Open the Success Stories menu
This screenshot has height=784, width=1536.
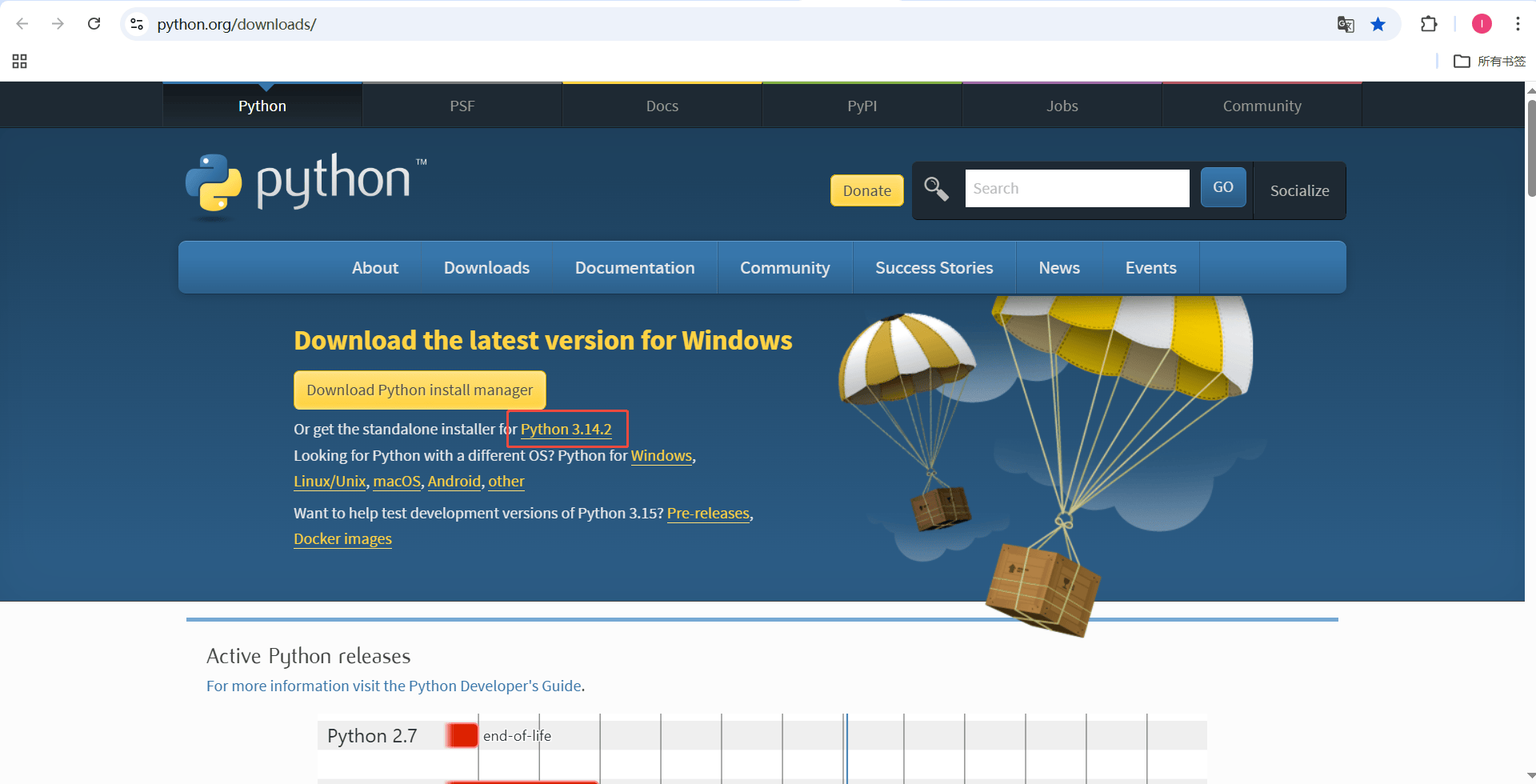(x=934, y=268)
